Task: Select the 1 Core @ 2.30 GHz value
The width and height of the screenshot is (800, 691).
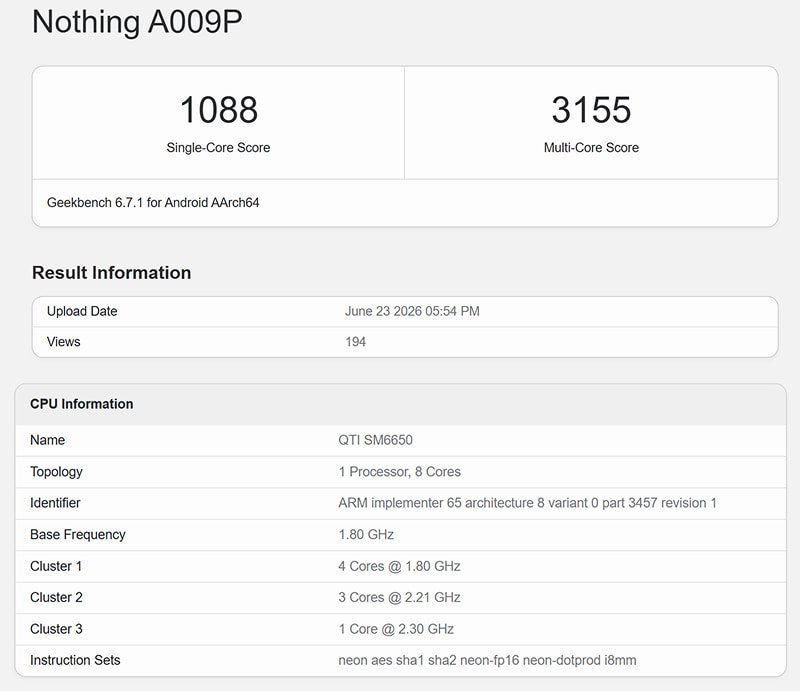Action: (x=396, y=629)
